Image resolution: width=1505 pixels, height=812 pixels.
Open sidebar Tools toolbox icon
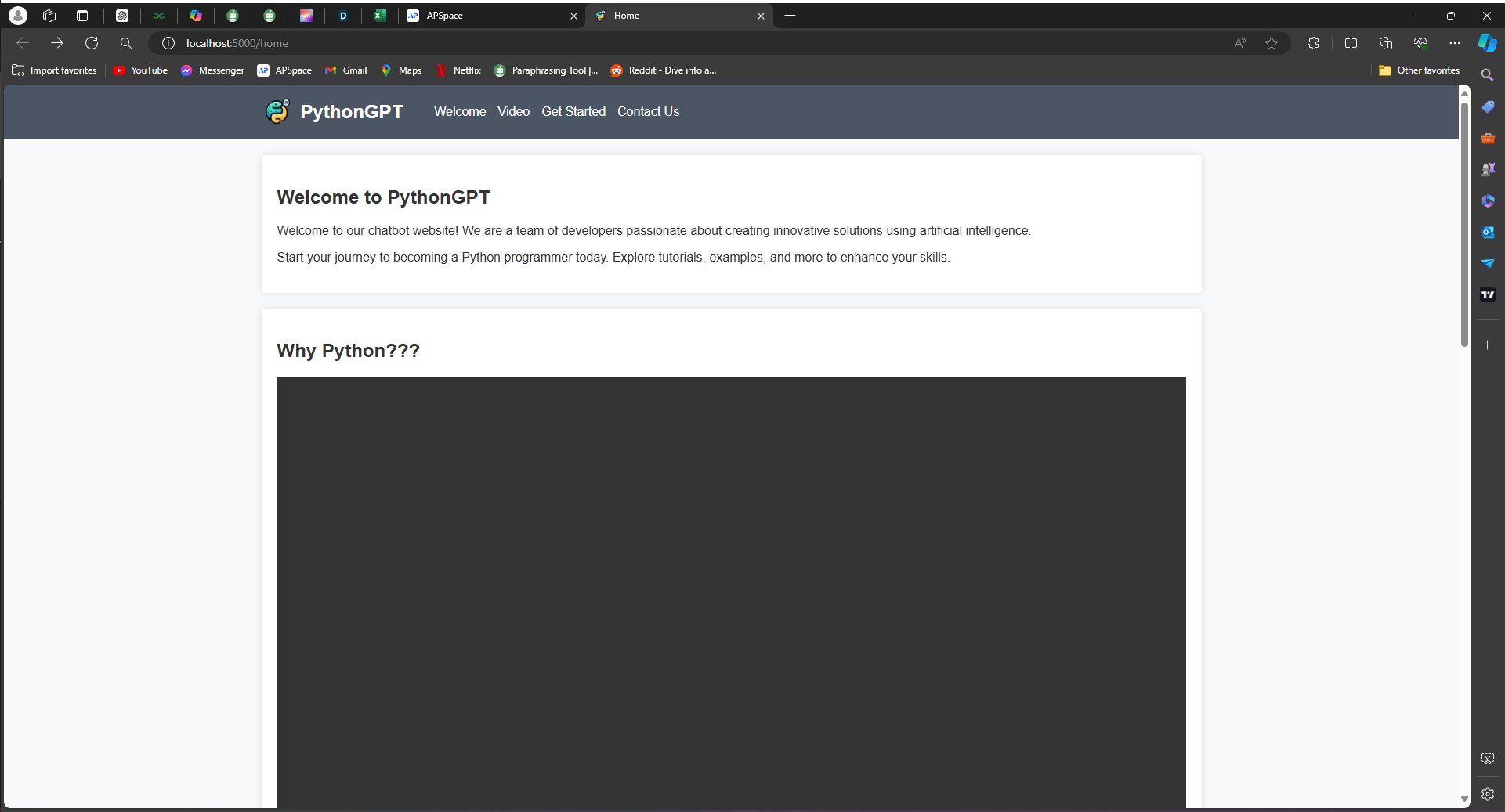[1488, 138]
